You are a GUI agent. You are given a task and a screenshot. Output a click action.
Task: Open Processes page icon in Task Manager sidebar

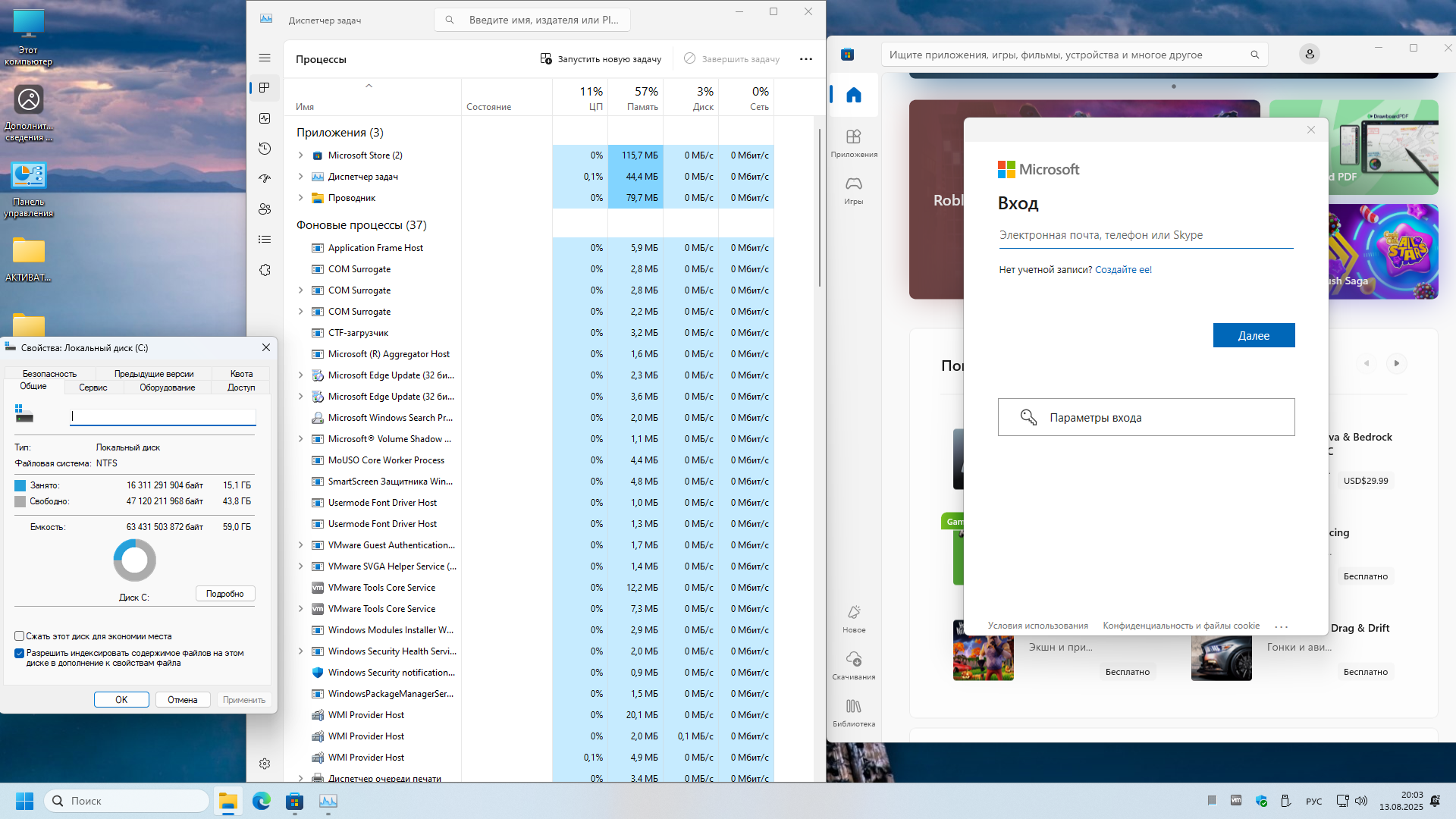[265, 88]
